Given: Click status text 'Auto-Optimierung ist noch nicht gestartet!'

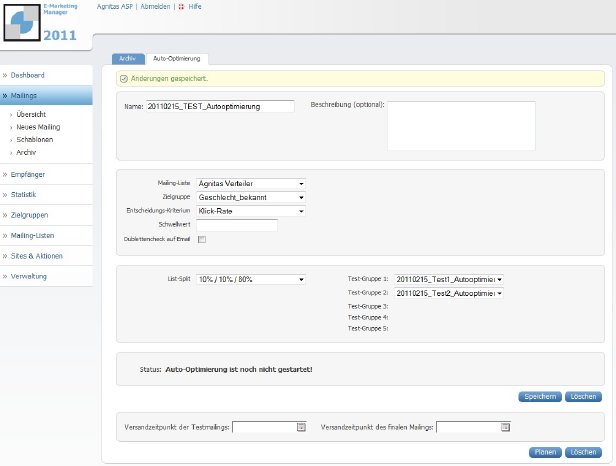Looking at the screenshot, I should pyautogui.click(x=239, y=369).
